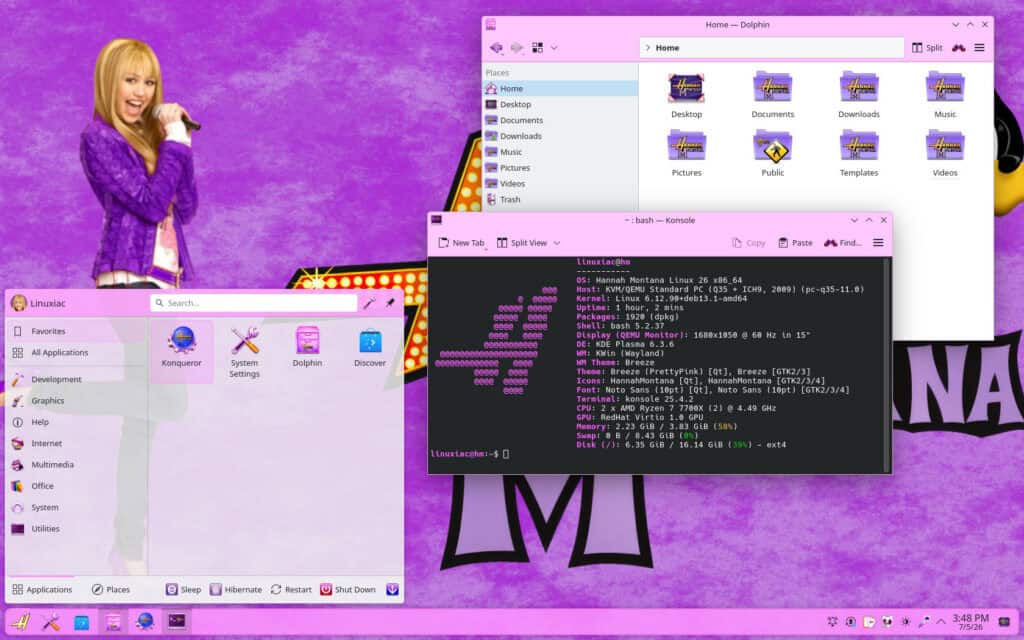The height and width of the screenshot is (640, 1024).
Task: Expand more session options next to Shut Down
Action: (392, 589)
